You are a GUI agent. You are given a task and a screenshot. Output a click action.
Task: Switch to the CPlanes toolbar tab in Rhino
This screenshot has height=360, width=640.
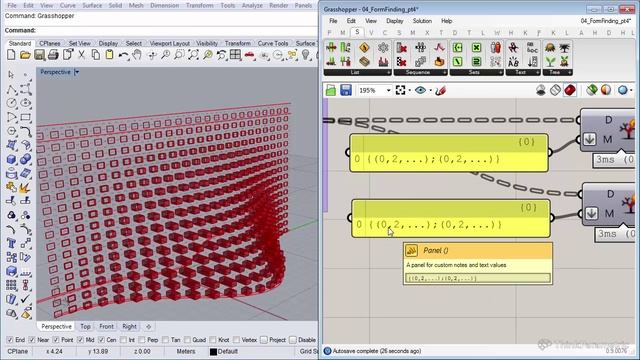click(50, 43)
